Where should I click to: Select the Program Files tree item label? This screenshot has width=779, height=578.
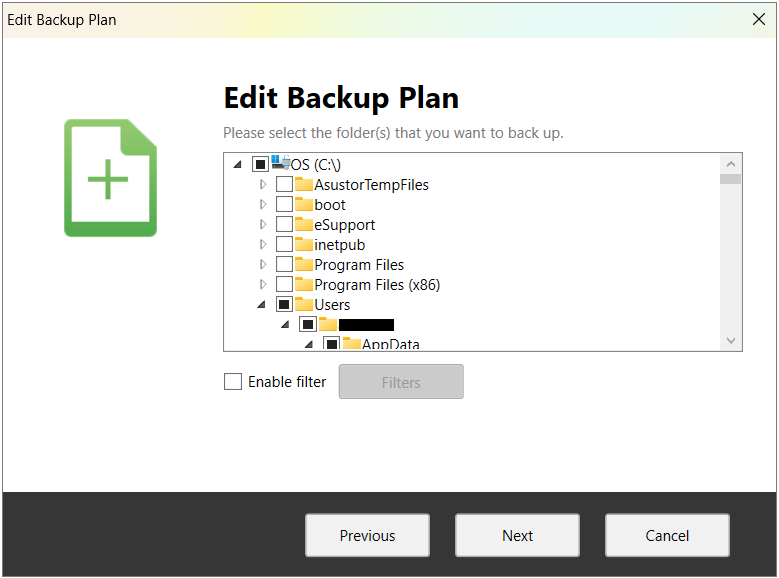tap(359, 264)
